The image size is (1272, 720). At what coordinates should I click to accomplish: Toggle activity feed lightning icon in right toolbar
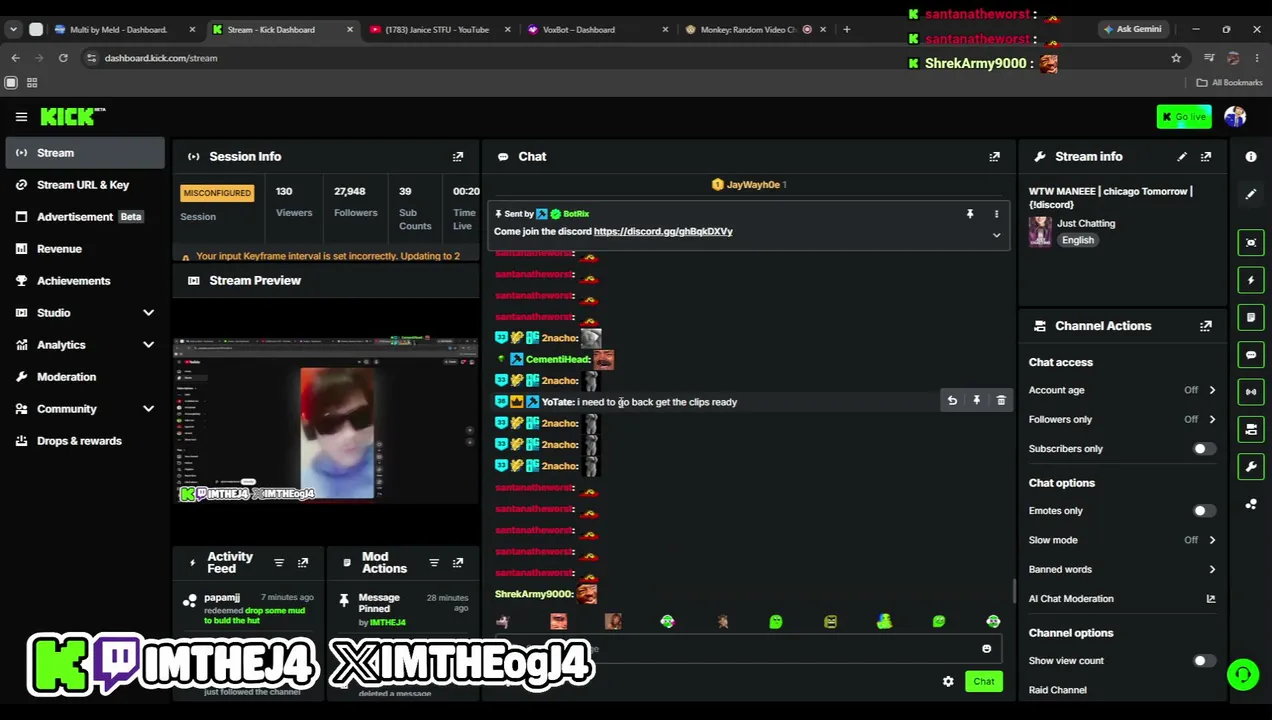click(1251, 280)
